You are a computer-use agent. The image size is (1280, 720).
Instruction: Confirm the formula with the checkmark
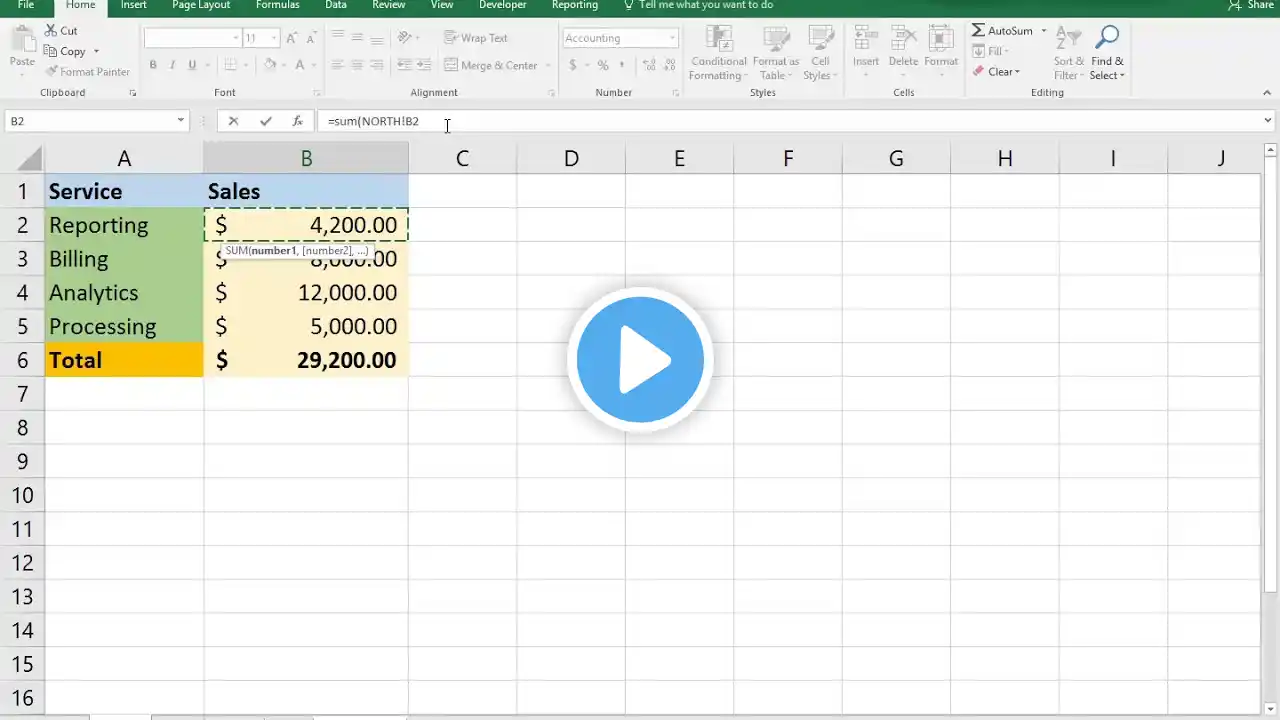[x=265, y=121]
